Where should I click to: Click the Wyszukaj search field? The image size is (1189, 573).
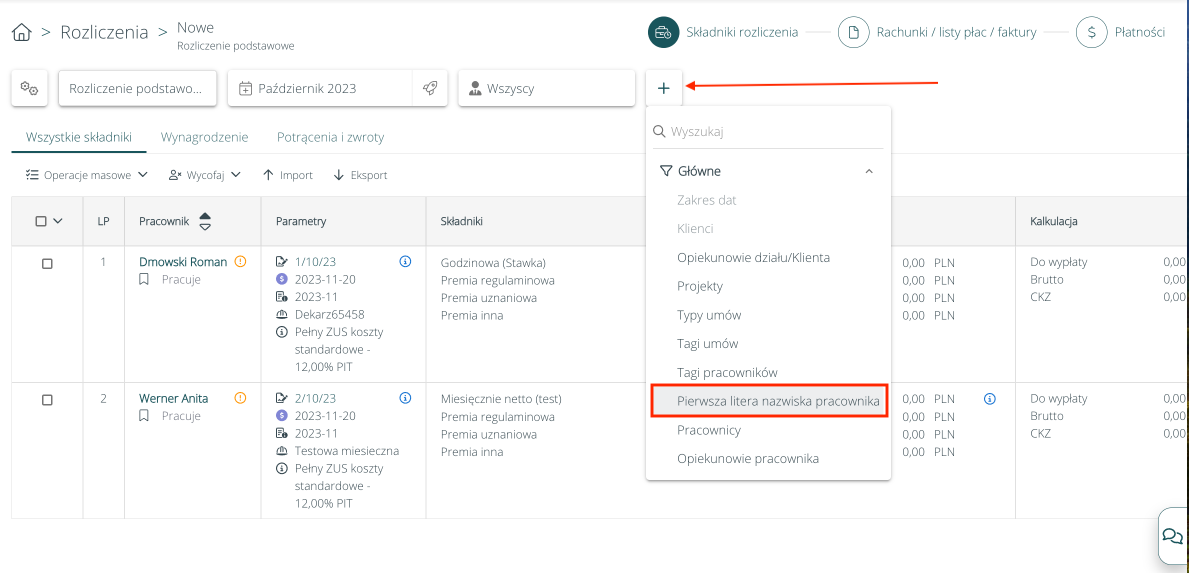tap(768, 131)
